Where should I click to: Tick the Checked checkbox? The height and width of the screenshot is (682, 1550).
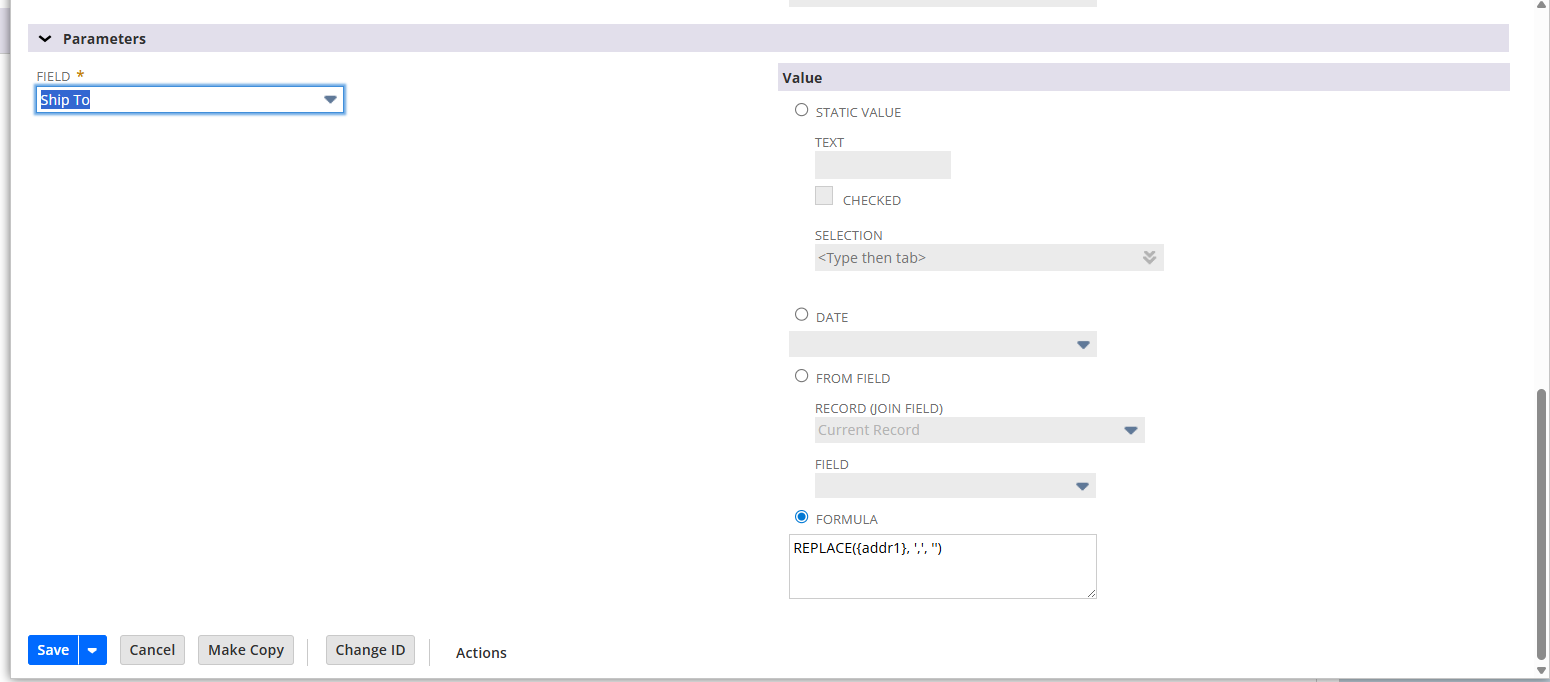[x=824, y=197]
